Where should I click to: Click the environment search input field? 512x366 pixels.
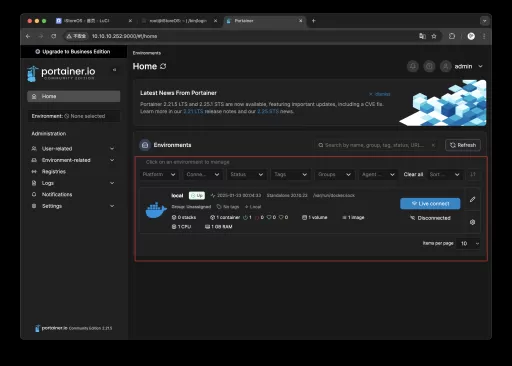tap(376, 145)
